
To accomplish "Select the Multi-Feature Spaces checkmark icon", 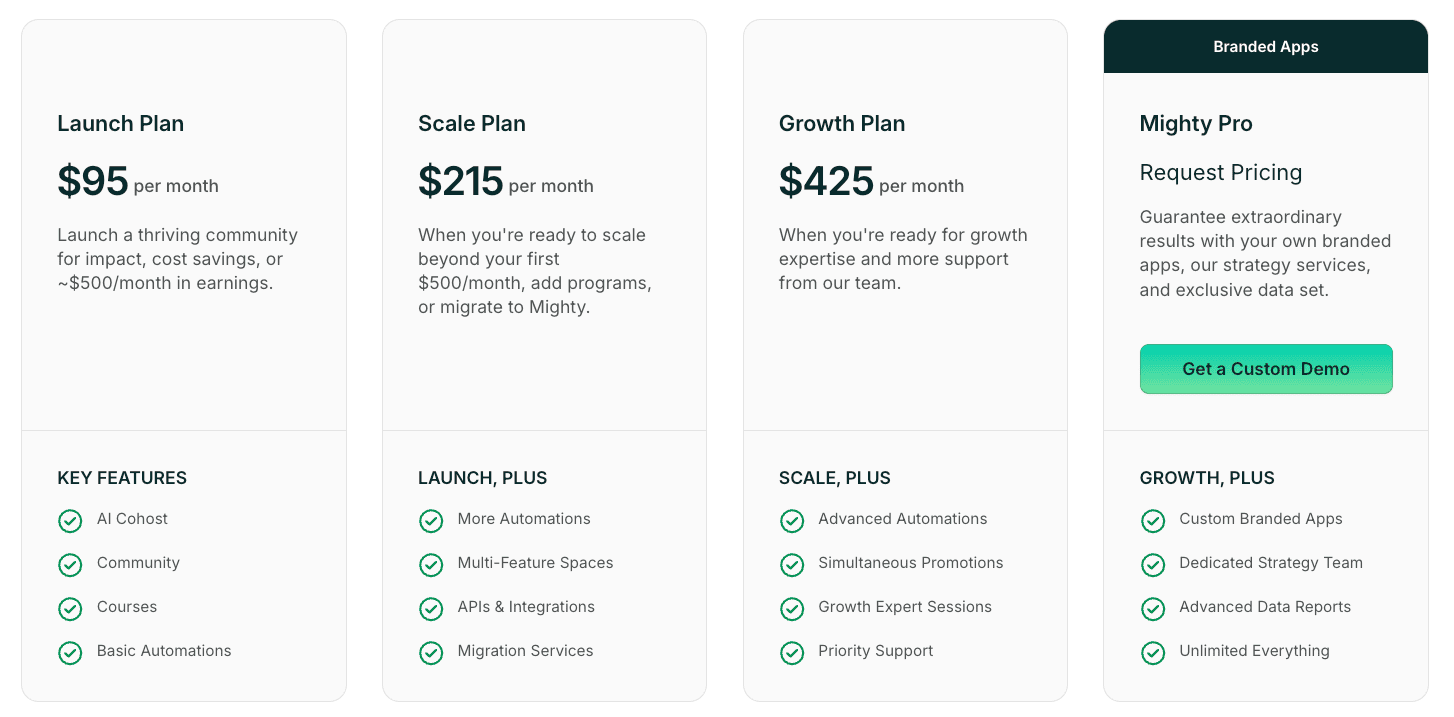I will click(431, 564).
